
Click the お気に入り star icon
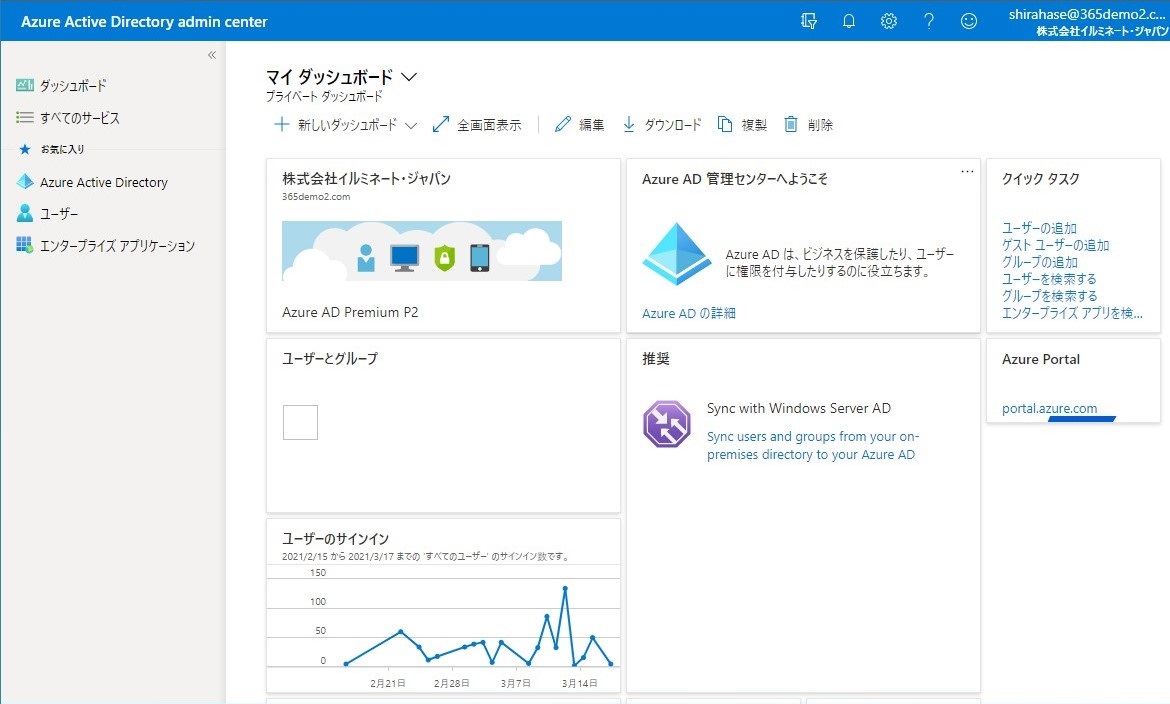(x=25, y=149)
